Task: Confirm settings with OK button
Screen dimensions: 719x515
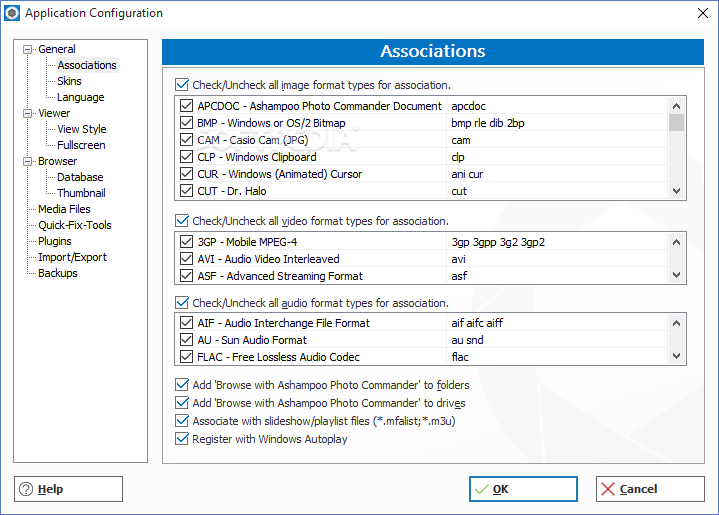Action: pyautogui.click(x=523, y=489)
